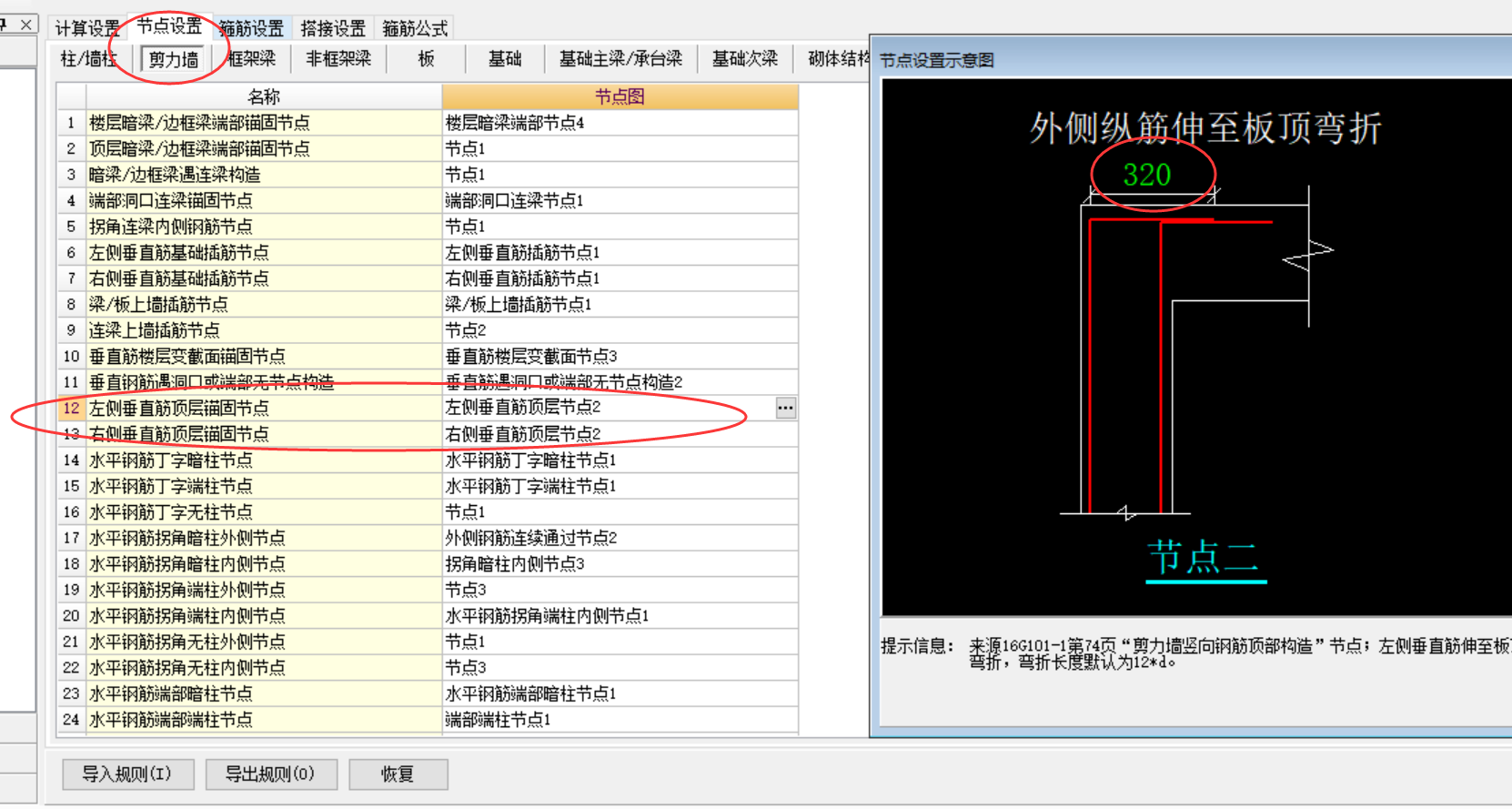1512x809 pixels.
Task: Select row 左侧垂直筋顶层锚固节点
Action: click(264, 409)
